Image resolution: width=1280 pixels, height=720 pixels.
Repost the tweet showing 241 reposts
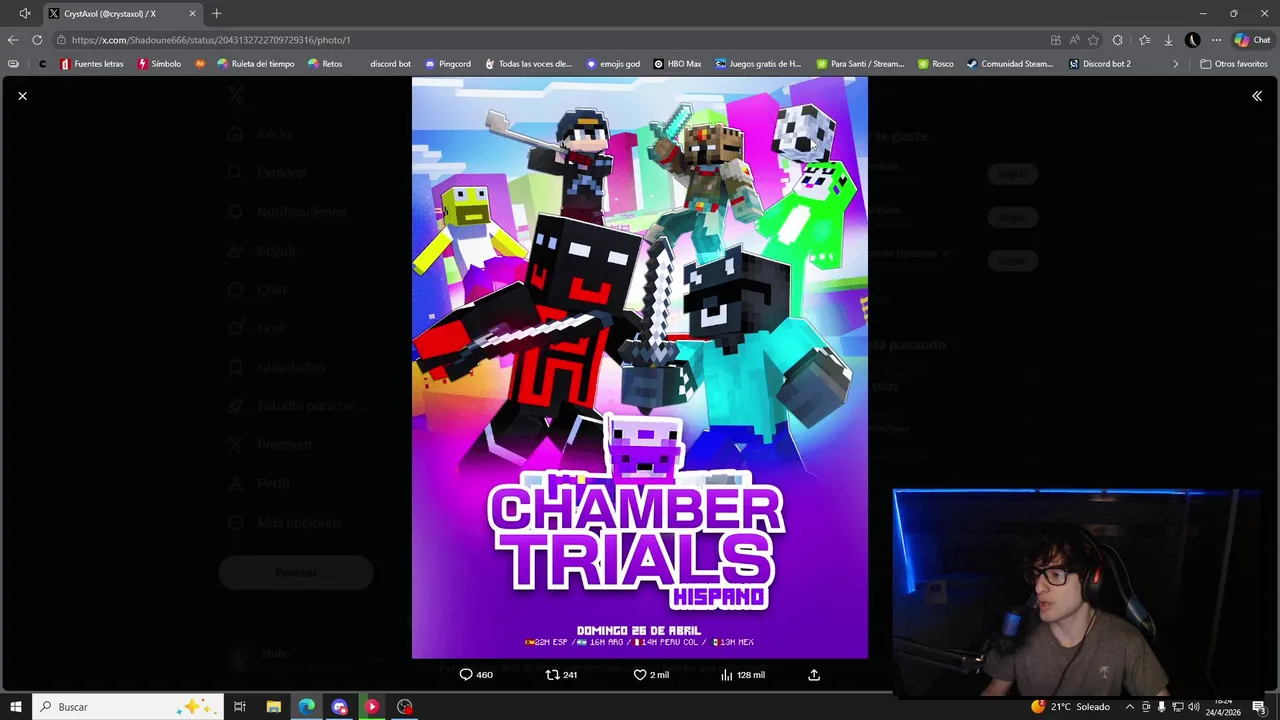coord(561,675)
